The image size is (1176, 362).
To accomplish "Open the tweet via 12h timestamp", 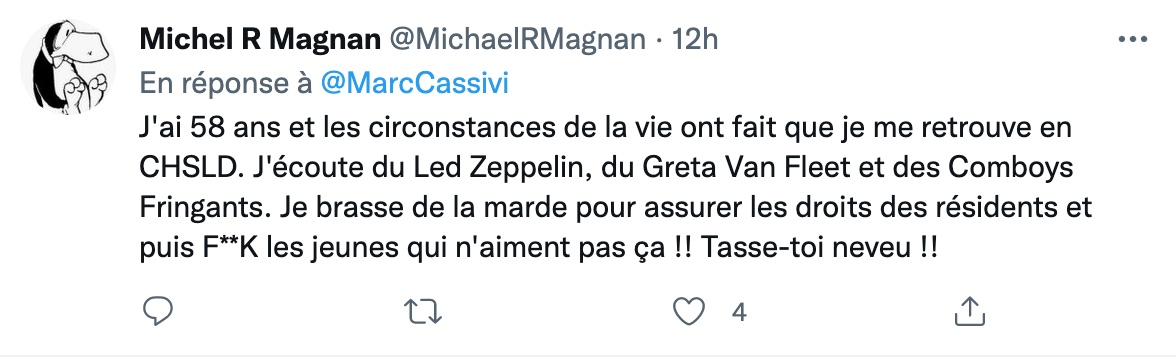I will click(x=694, y=40).
